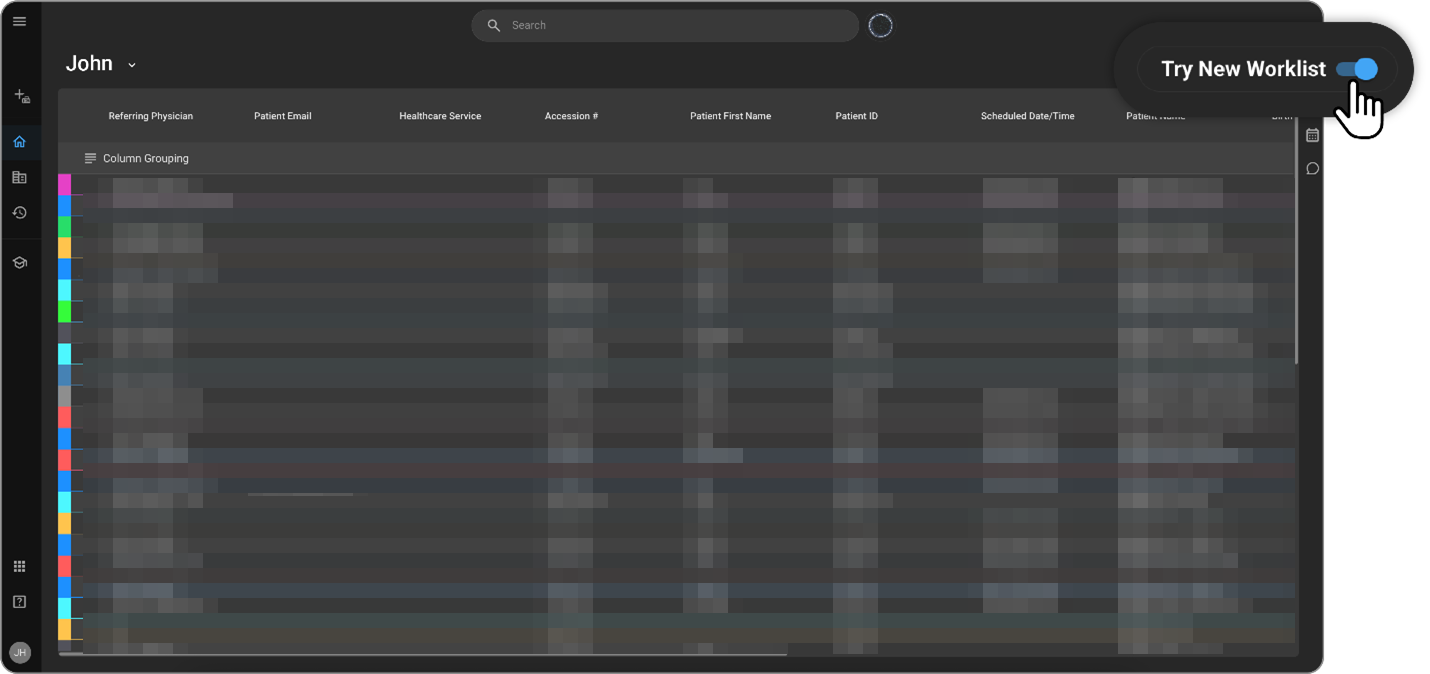Open the chat bubble panel on the right
This screenshot has height=674, width=1430.
tap(1312, 168)
